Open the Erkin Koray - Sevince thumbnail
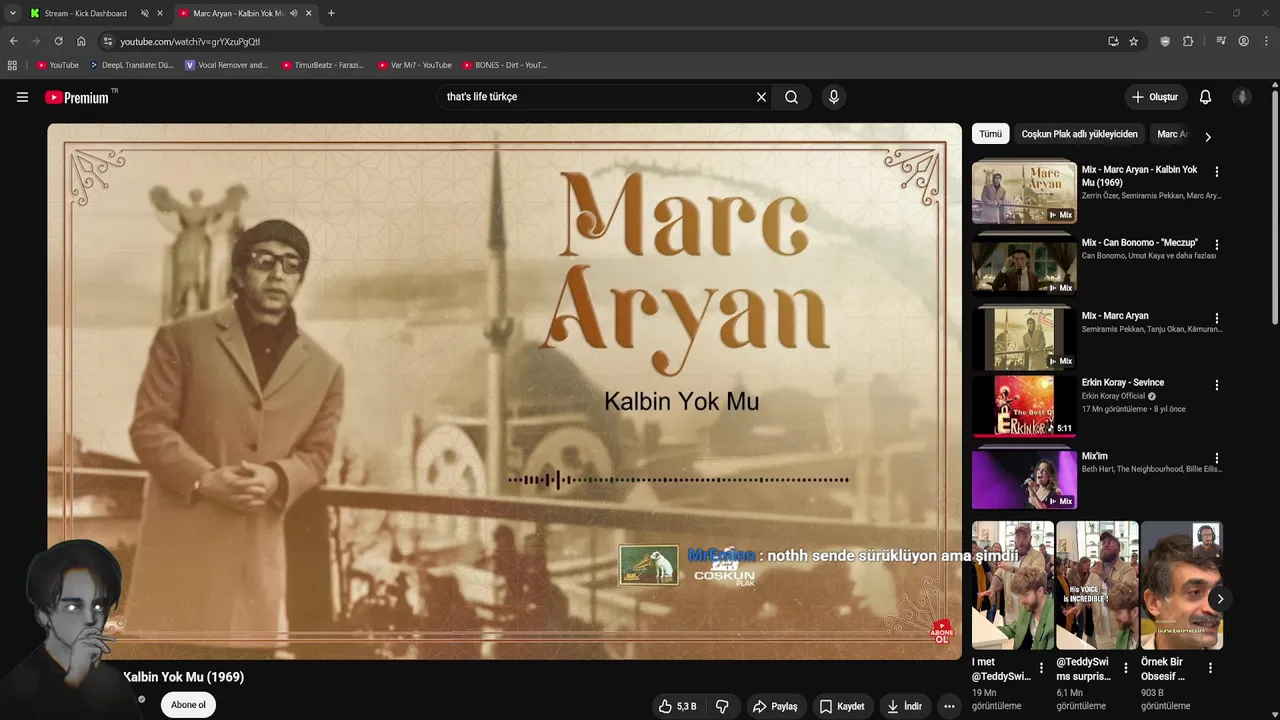This screenshot has width=1280, height=720. [1024, 406]
